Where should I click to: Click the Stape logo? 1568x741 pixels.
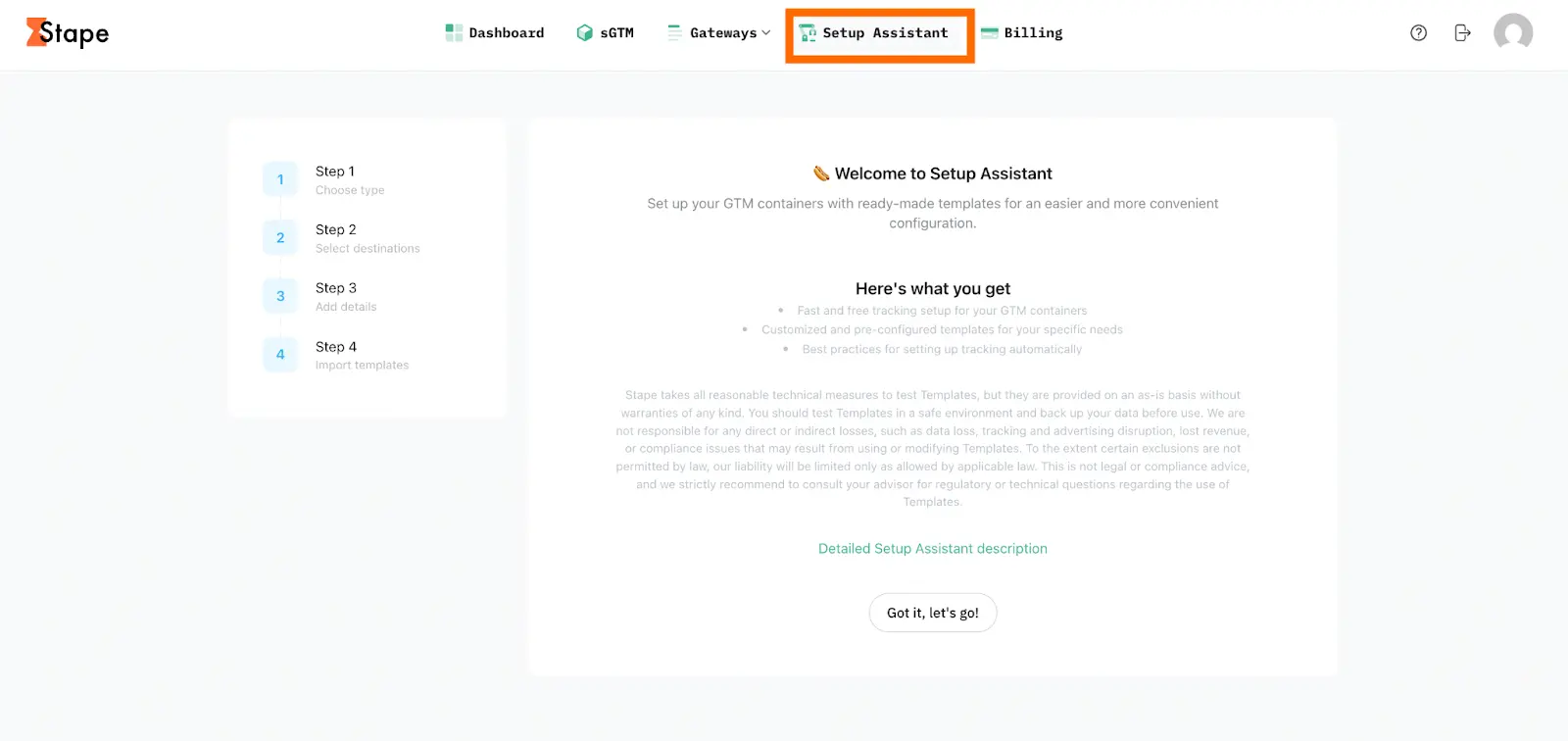(x=66, y=32)
